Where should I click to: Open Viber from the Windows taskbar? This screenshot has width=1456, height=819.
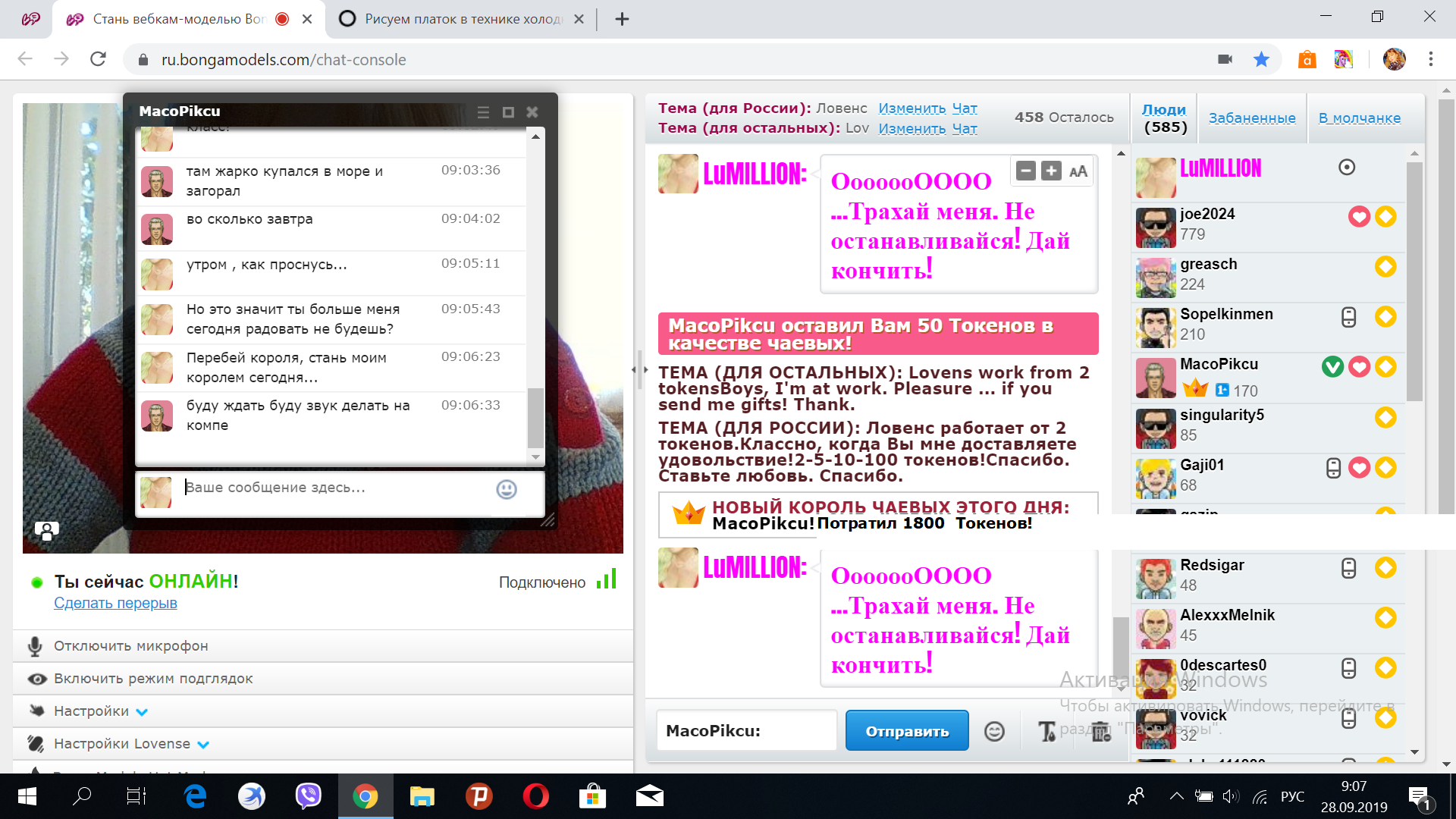pyautogui.click(x=308, y=796)
